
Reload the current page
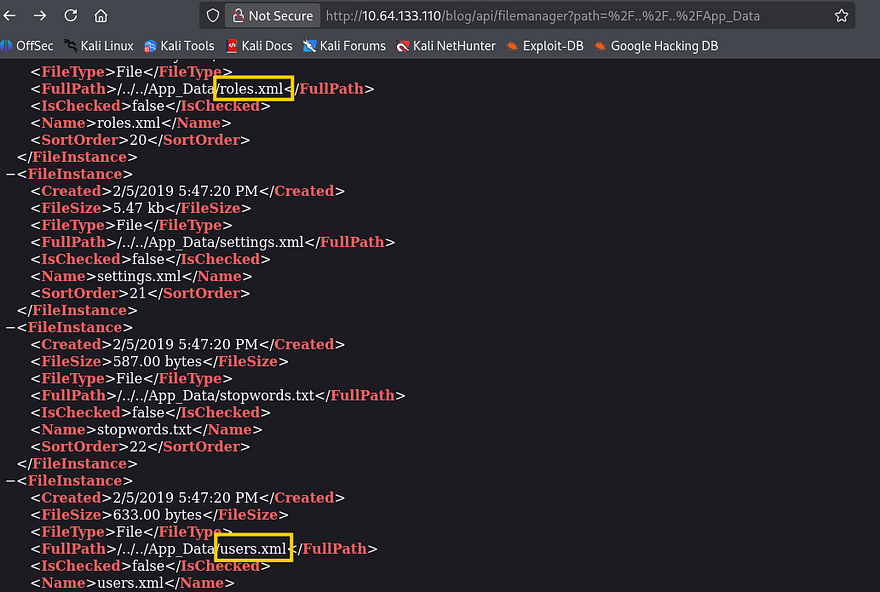point(70,16)
